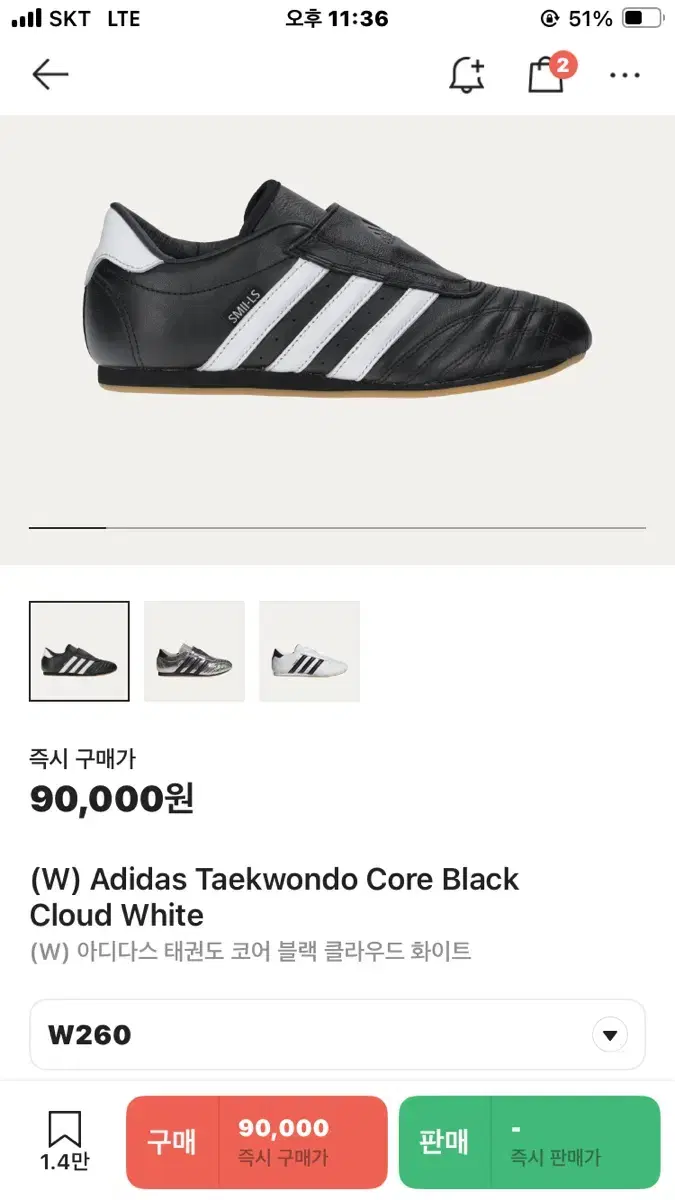
Task: Tap the 즉시 판매가 section of sell button
Action: 576,1142
